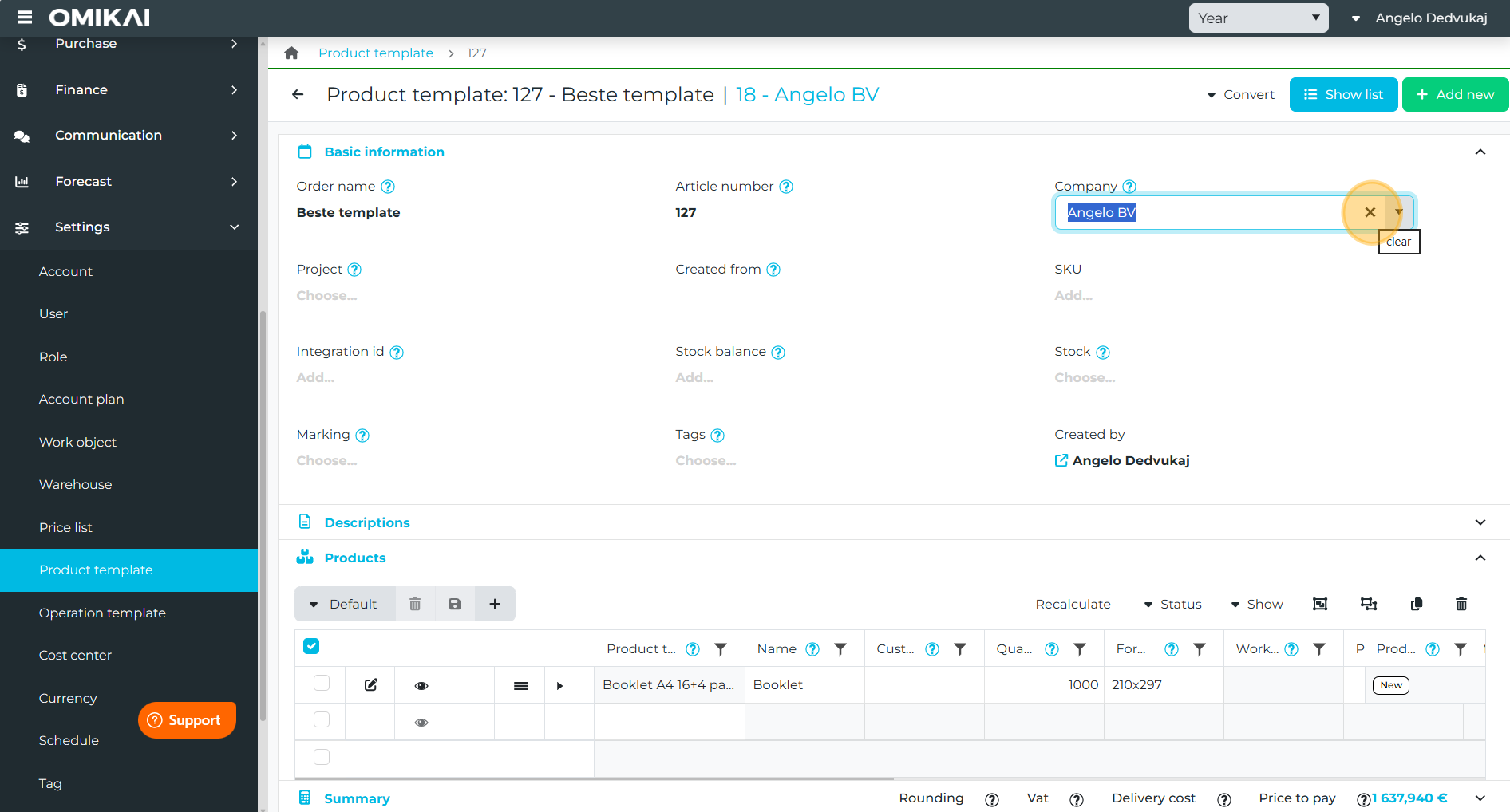Open the Status dropdown in Products
The height and width of the screenshot is (812, 1510).
(1172, 604)
